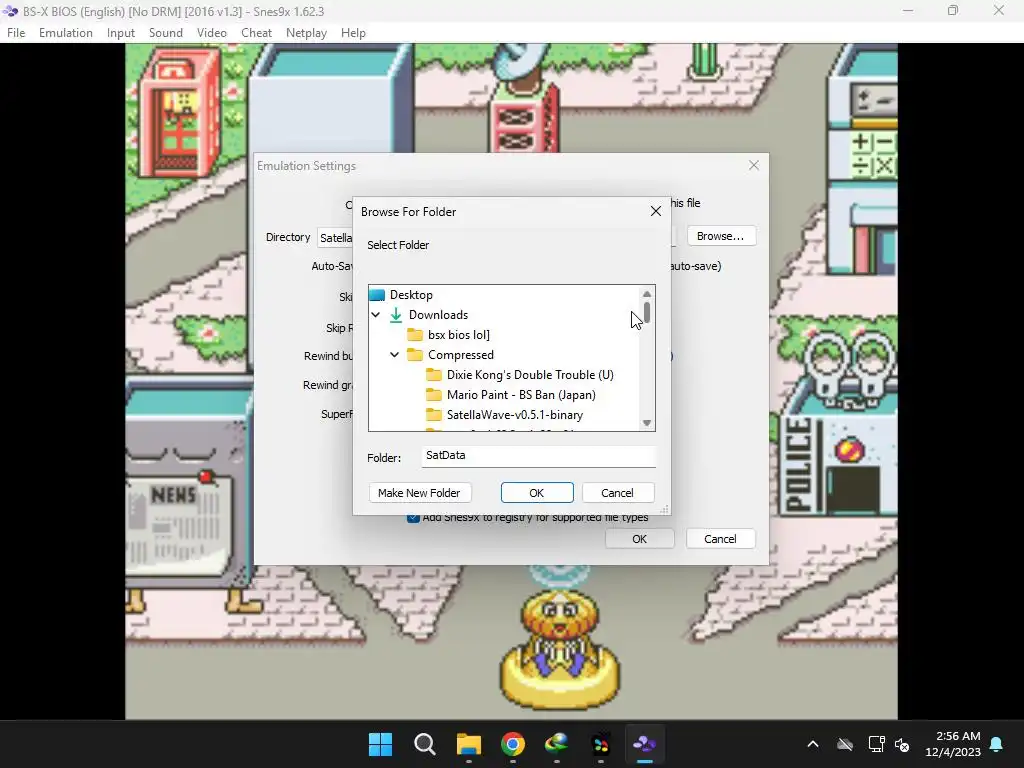
Task: Open the Help menu
Action: pos(353,33)
